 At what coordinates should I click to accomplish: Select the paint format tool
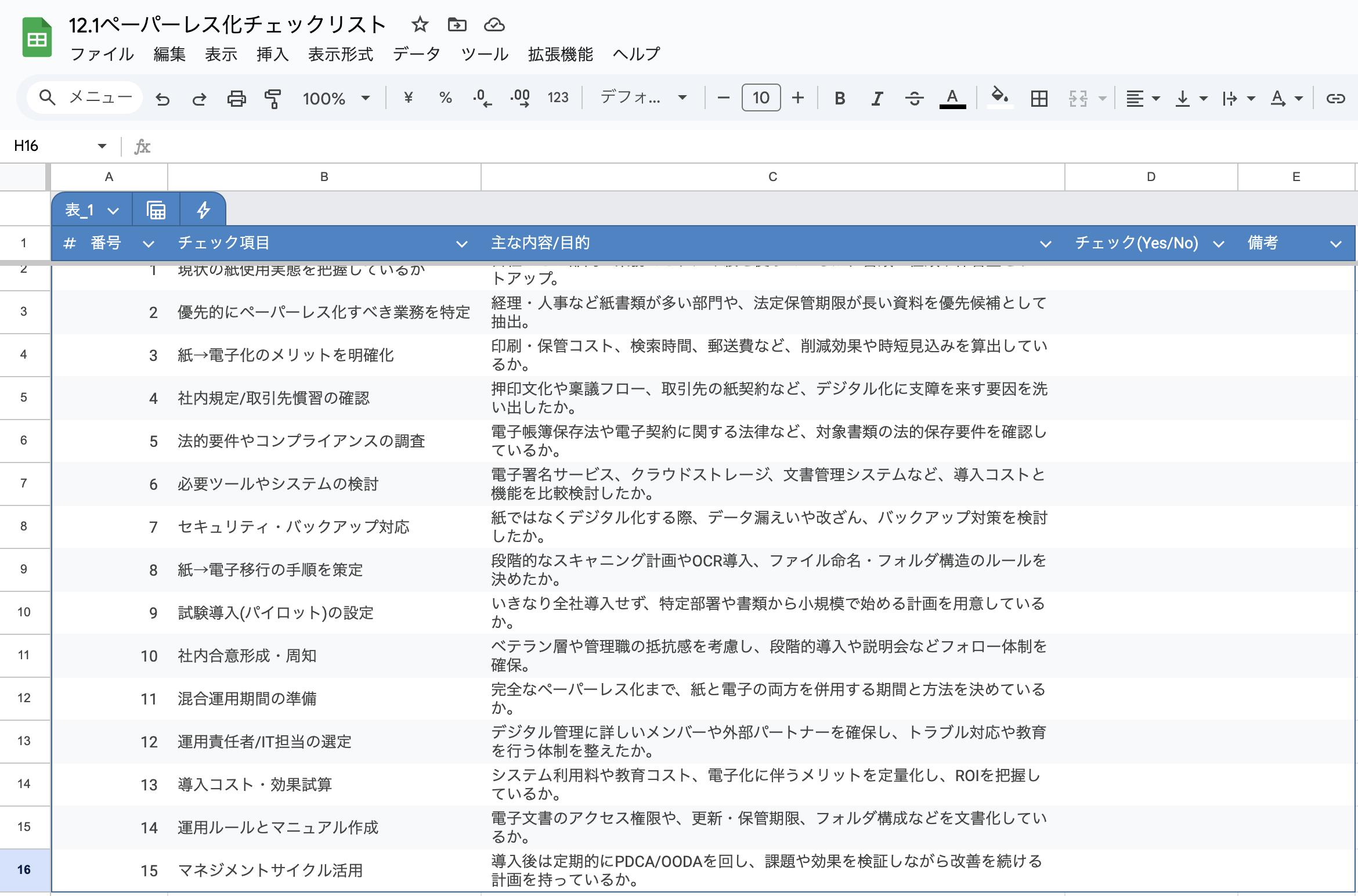click(x=272, y=98)
